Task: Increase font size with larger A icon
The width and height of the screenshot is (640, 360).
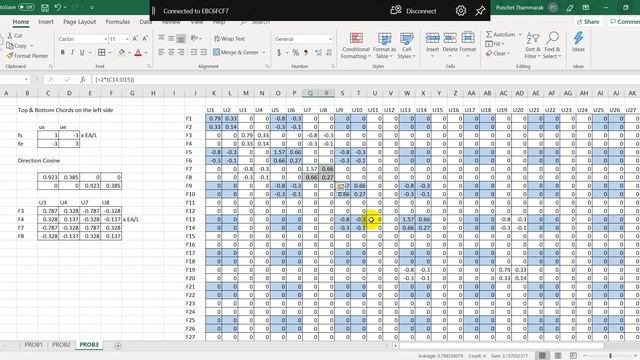Action: pos(135,38)
